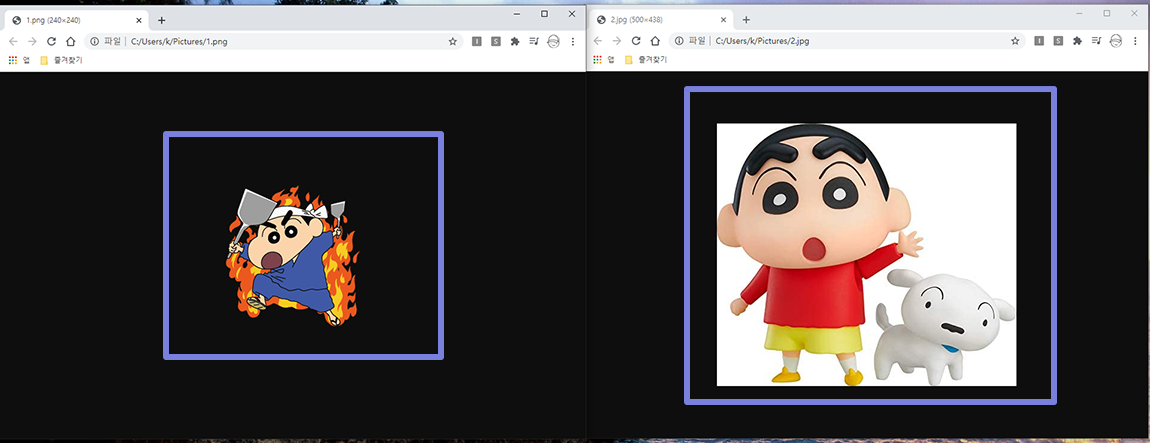Click the S extension icon in 1.png window

click(x=496, y=42)
